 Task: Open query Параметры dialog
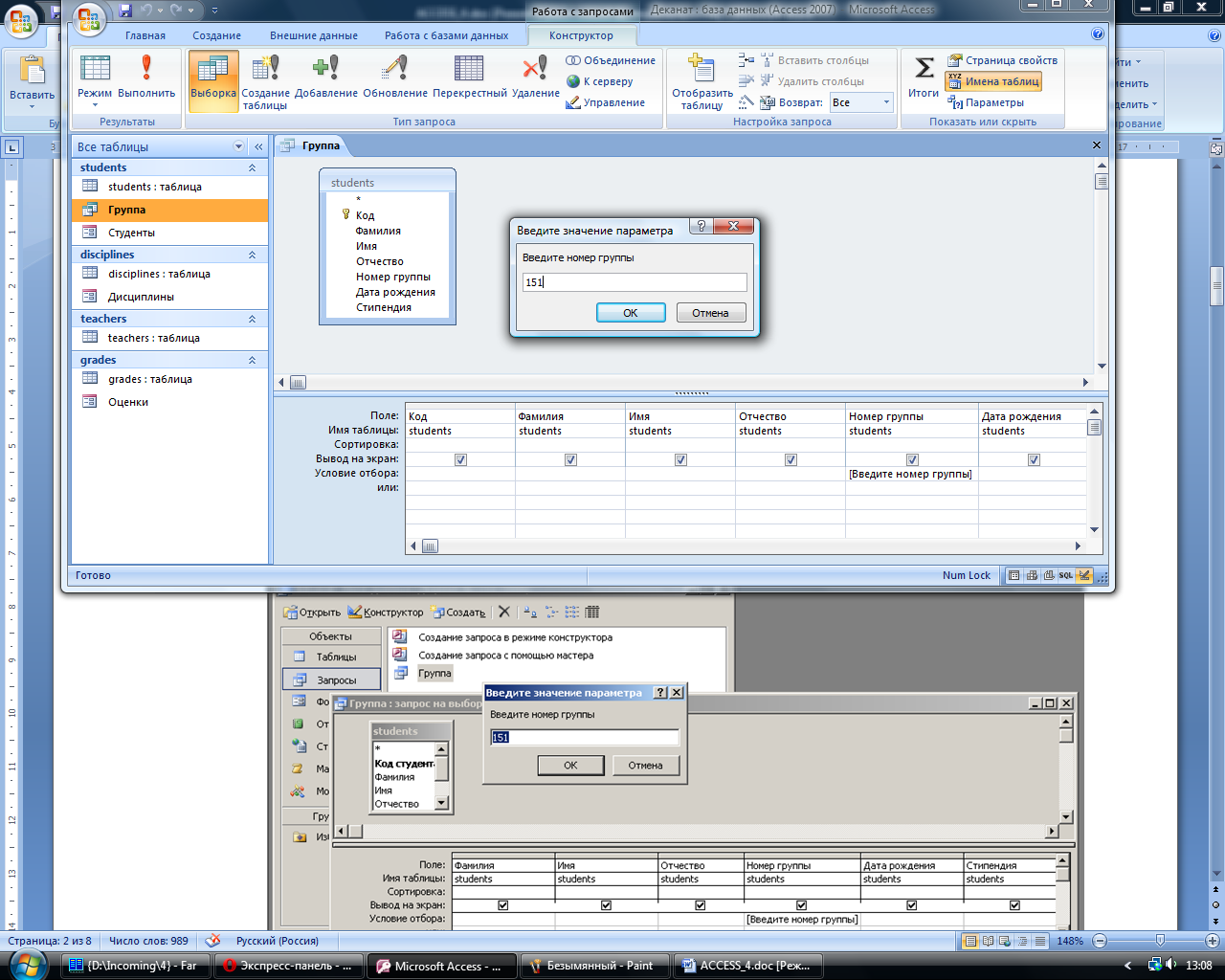pyautogui.click(x=986, y=102)
